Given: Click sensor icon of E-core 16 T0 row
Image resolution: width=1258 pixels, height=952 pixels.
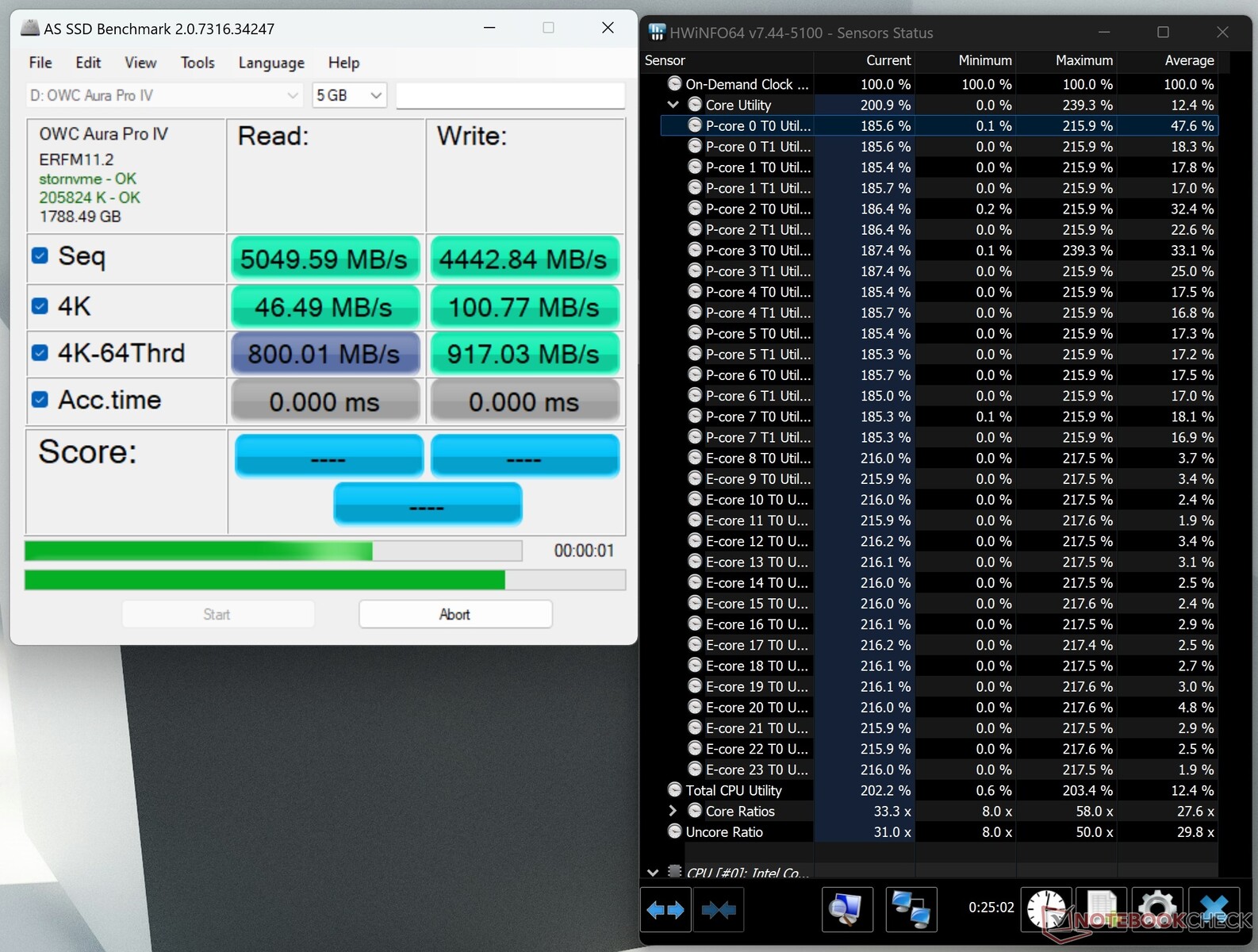Looking at the screenshot, I should click(x=695, y=624).
